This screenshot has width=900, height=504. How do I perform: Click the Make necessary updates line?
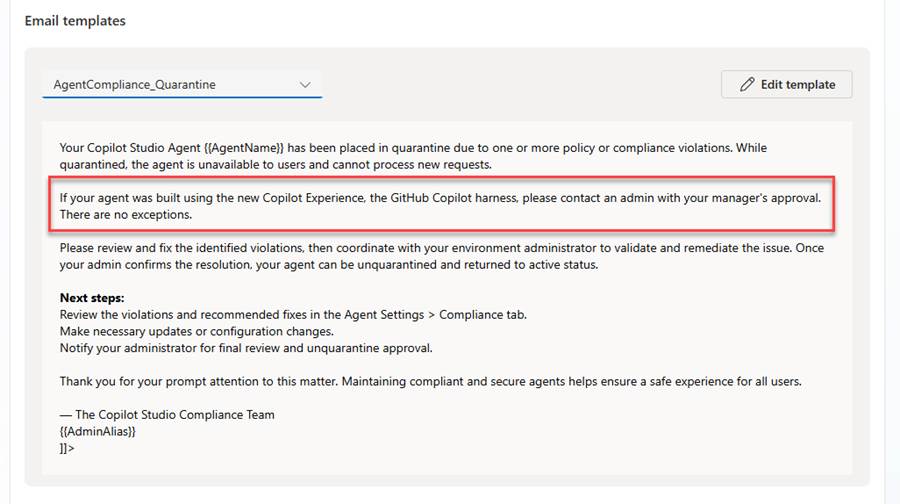197,331
